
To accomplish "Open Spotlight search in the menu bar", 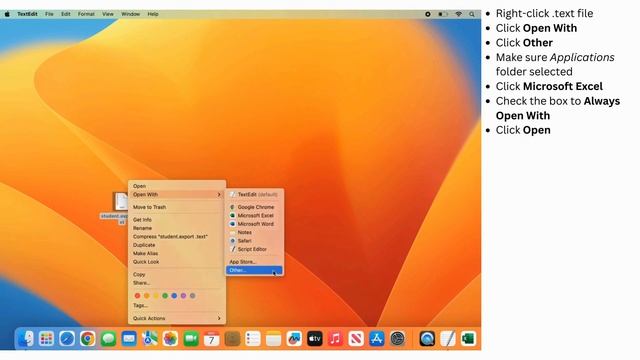I will [472, 14].
